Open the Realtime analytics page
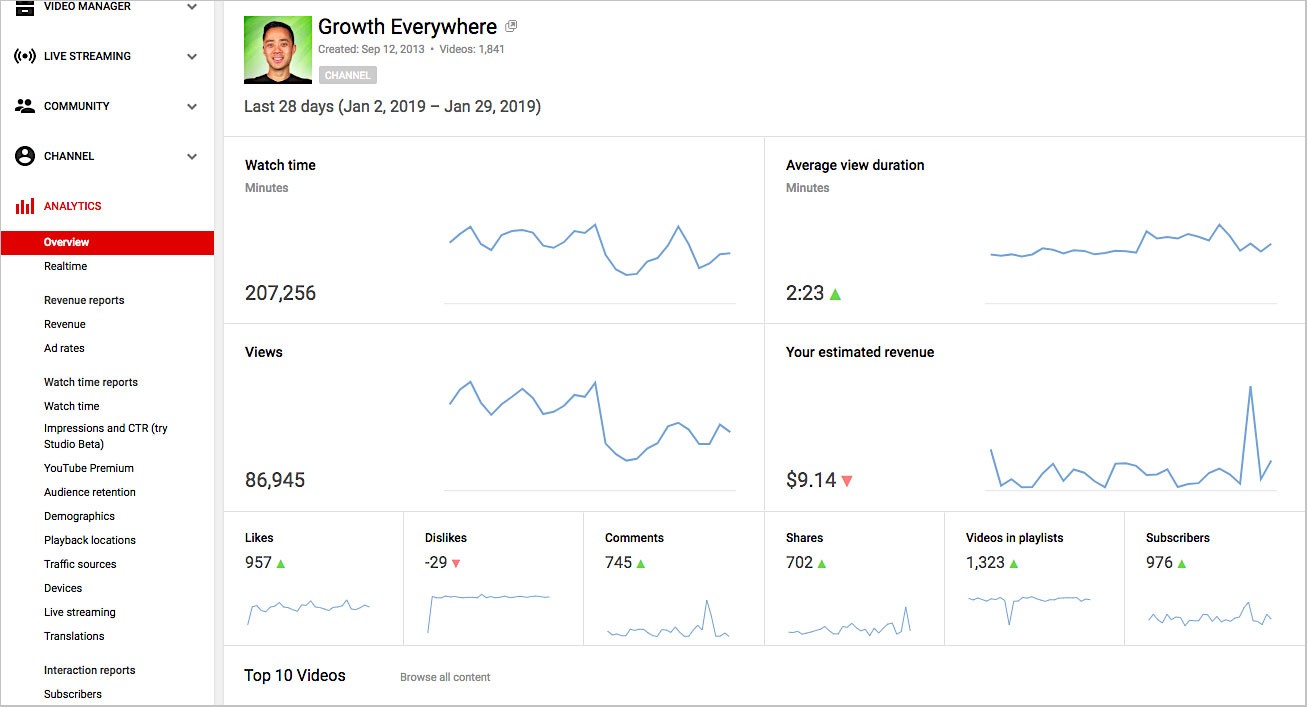Image resolution: width=1307 pixels, height=707 pixels. [x=65, y=266]
